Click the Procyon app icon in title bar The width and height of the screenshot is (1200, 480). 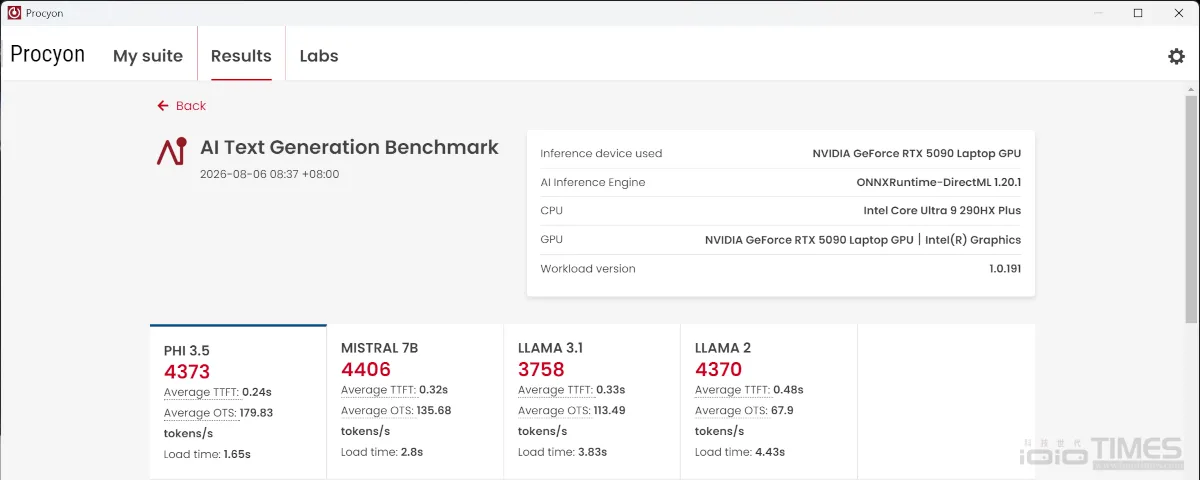click(x=14, y=13)
